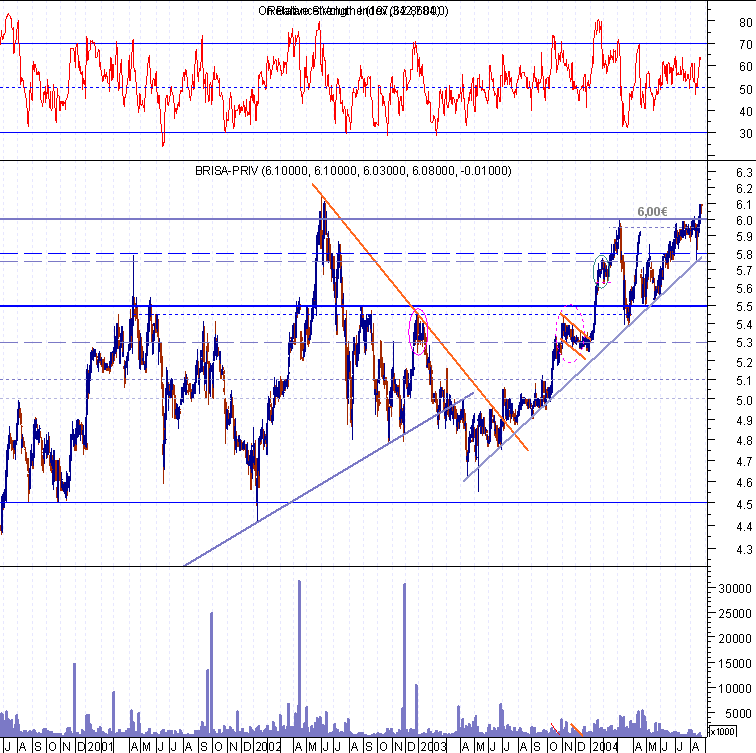756x753 pixels.
Task: Click the 30 level on RSI axis
Action: tap(745, 133)
